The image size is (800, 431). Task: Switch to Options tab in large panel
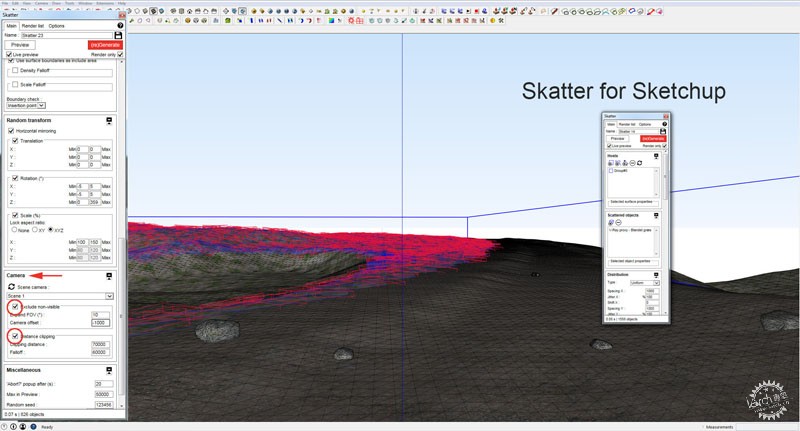57,26
